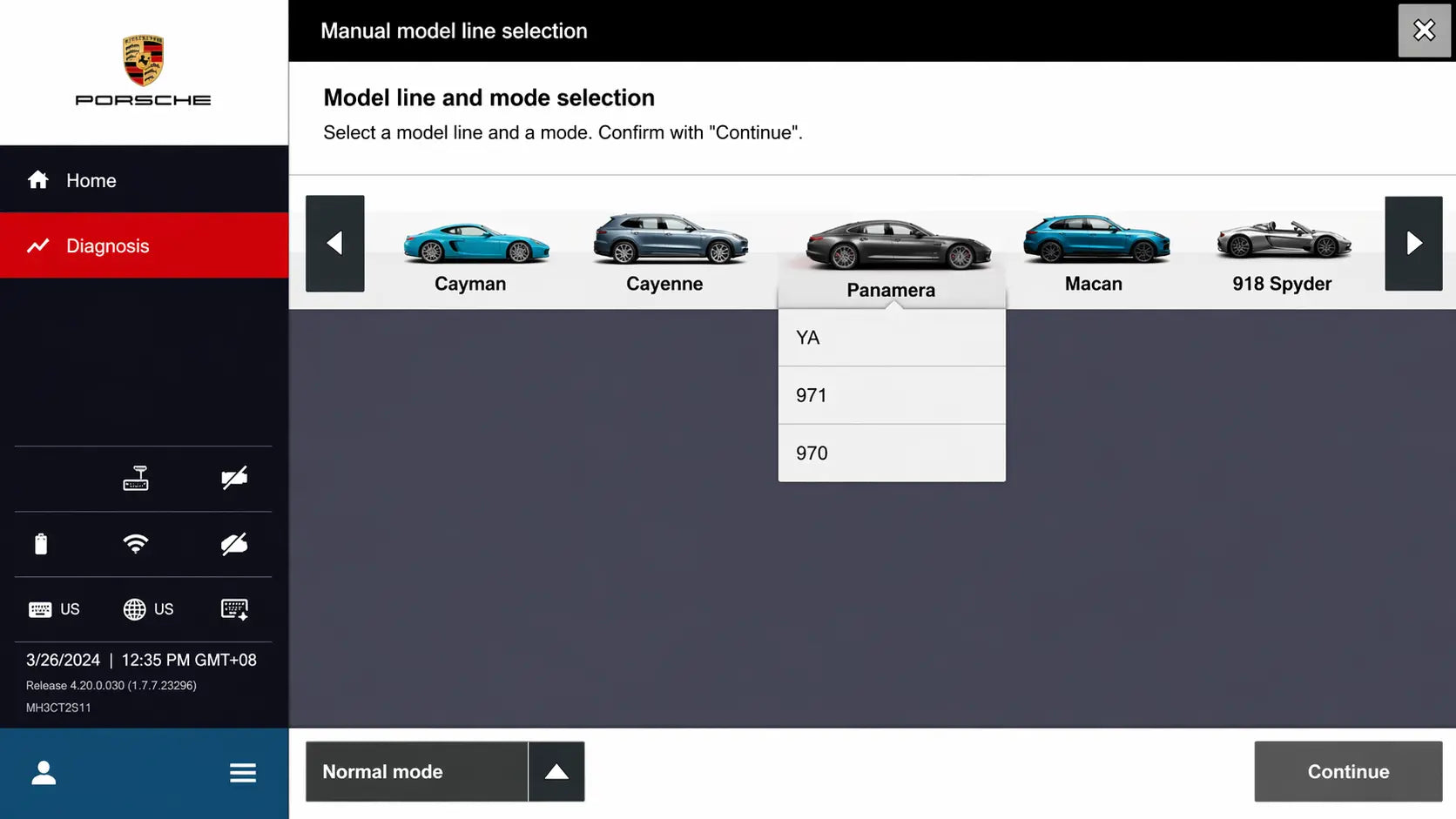Click the disconnected plug status icon
The height and width of the screenshot is (819, 1456).
[234, 478]
